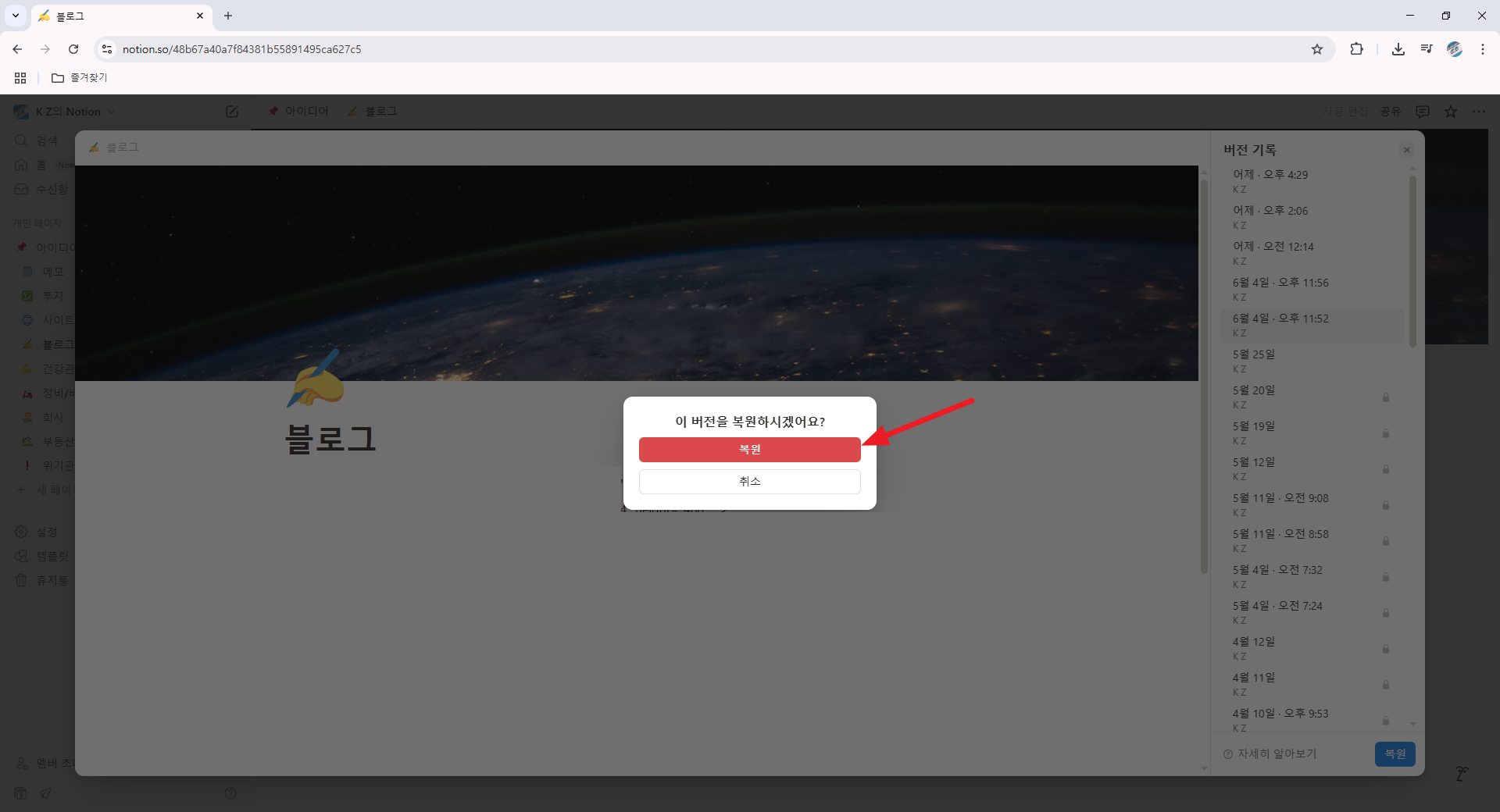Select version 어제 · 오후 4:29
This screenshot has height=812, width=1500.
point(1312,181)
